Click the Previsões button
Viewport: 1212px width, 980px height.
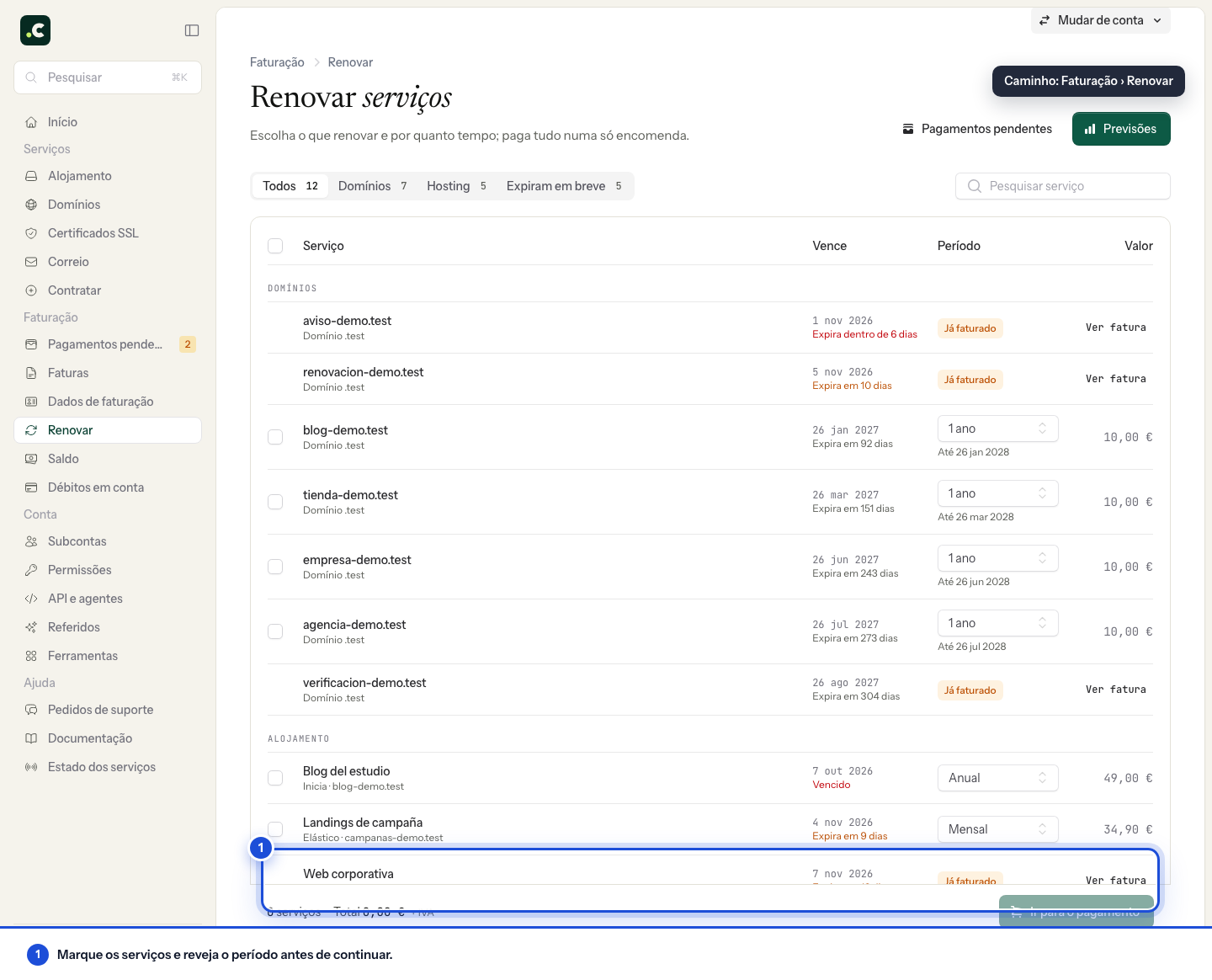[x=1121, y=129]
